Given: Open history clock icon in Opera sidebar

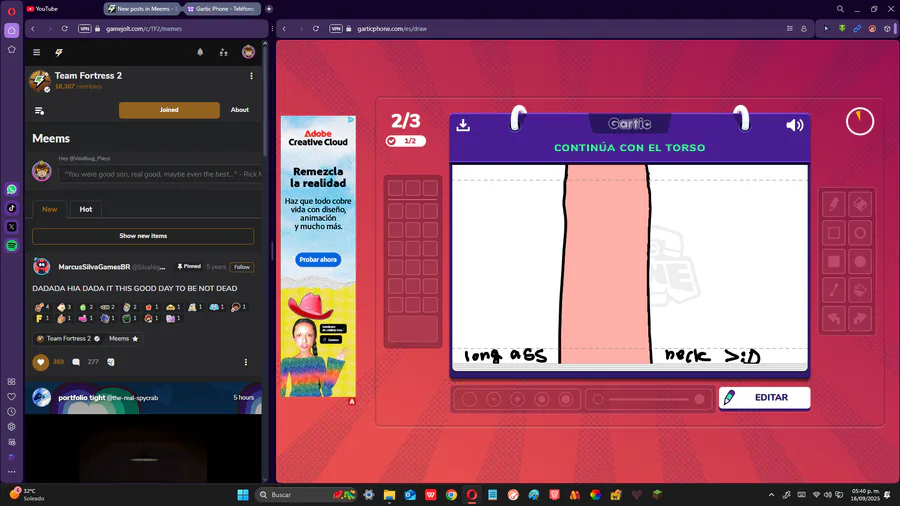Looking at the screenshot, I should [x=11, y=411].
